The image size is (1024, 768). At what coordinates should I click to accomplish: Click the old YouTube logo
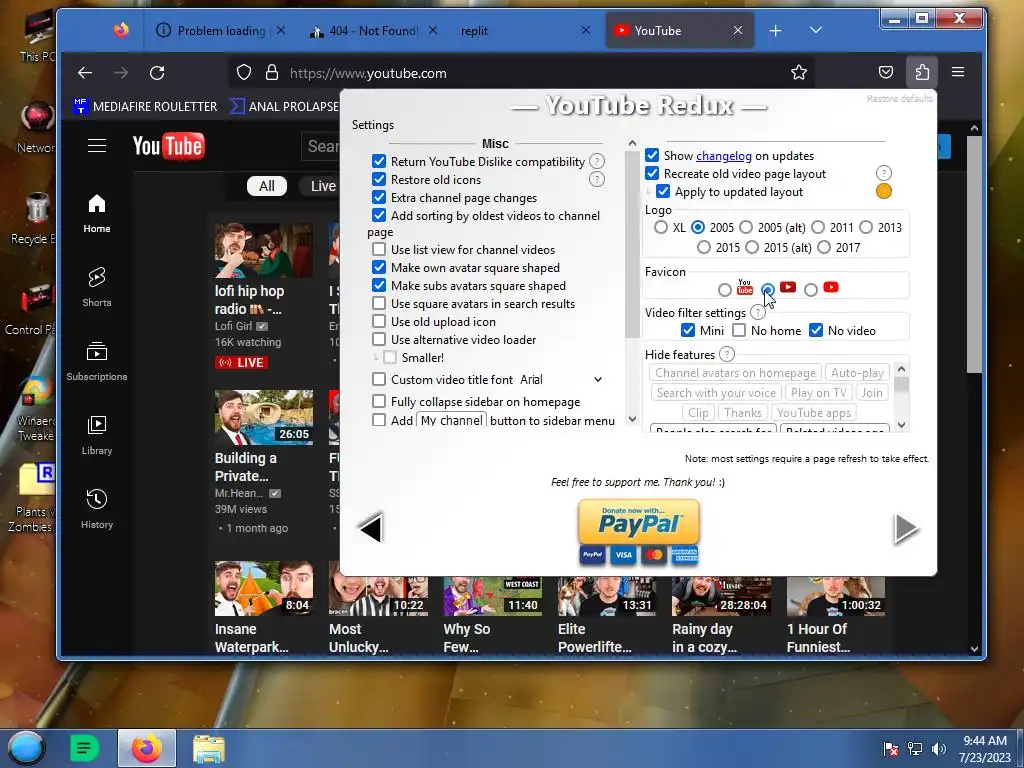click(168, 146)
